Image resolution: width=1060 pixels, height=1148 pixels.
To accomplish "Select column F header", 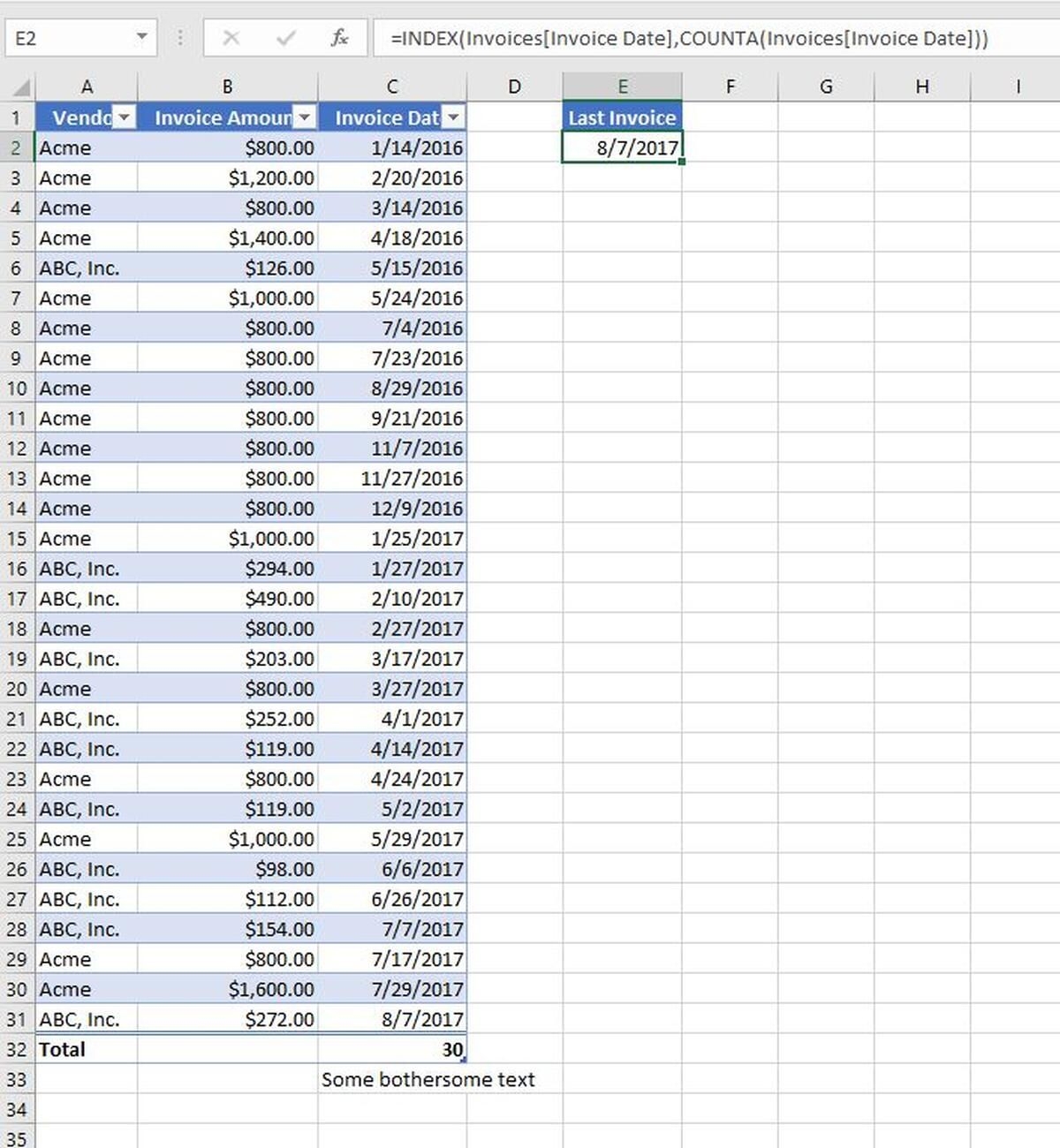I will coord(730,87).
